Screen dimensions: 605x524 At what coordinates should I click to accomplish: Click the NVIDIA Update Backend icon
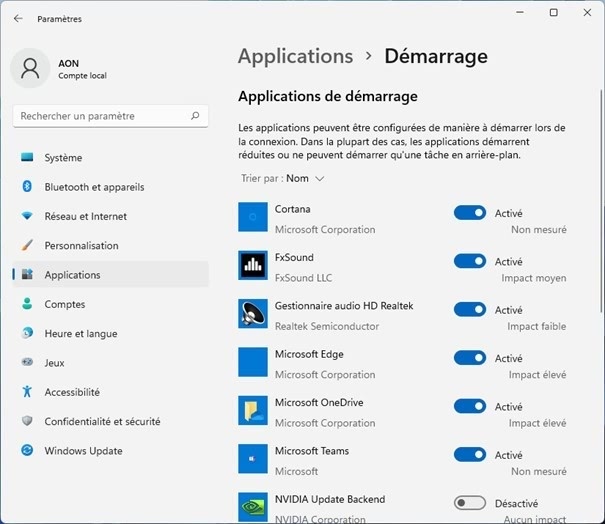(x=253, y=506)
